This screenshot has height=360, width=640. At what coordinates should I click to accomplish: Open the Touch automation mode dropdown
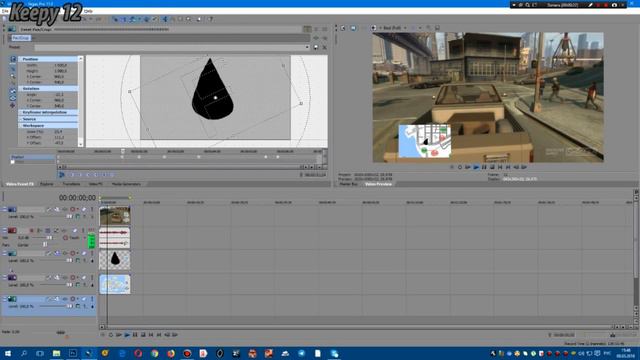click(x=85, y=238)
